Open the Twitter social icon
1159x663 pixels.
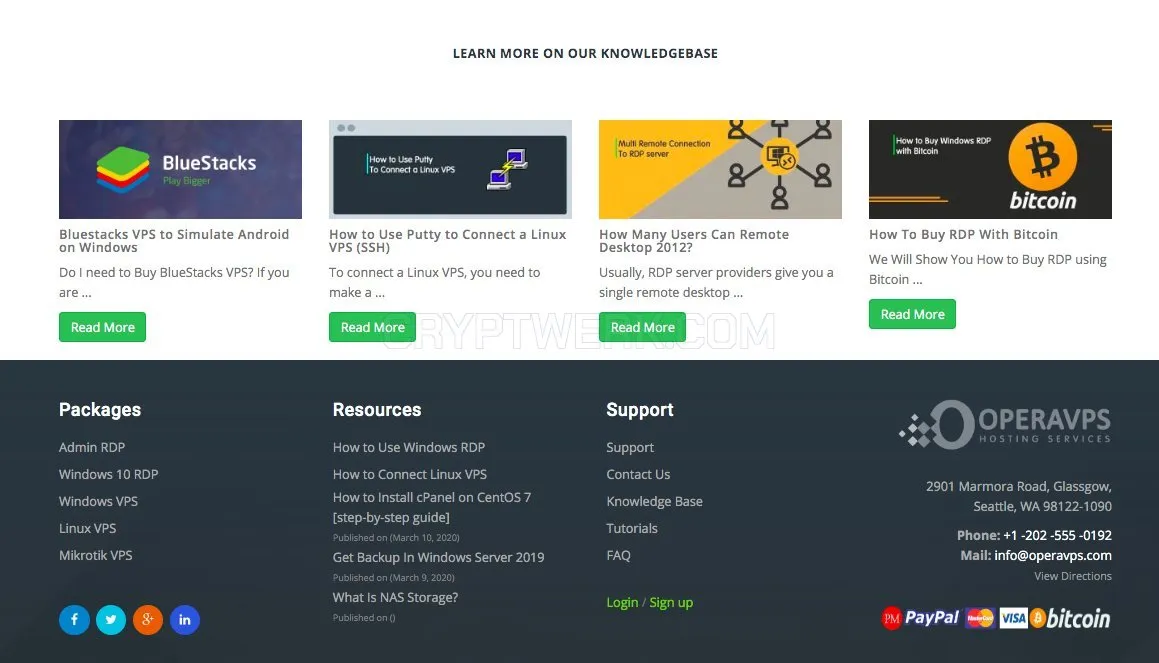pyautogui.click(x=111, y=619)
